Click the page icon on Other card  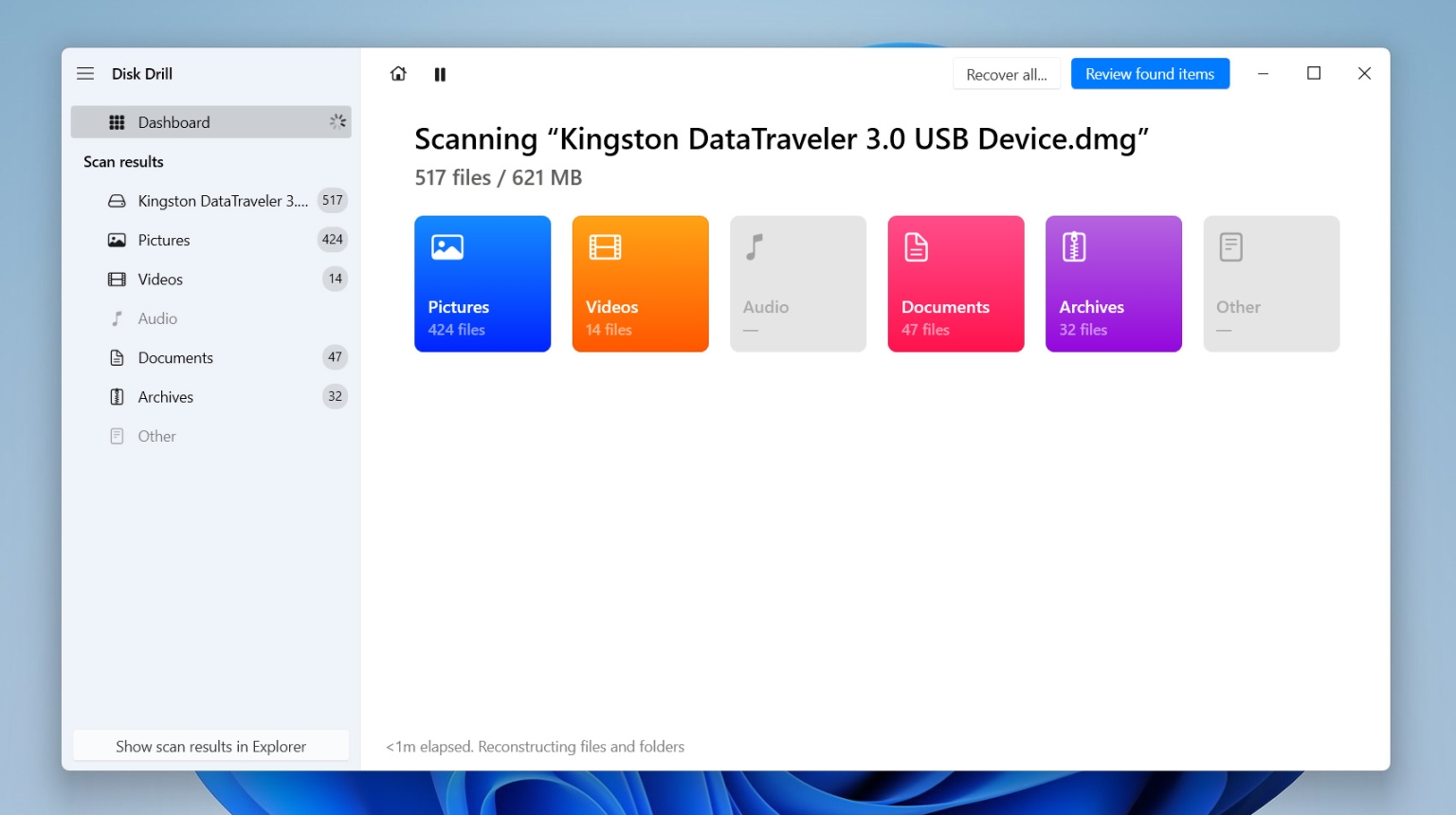click(1230, 247)
